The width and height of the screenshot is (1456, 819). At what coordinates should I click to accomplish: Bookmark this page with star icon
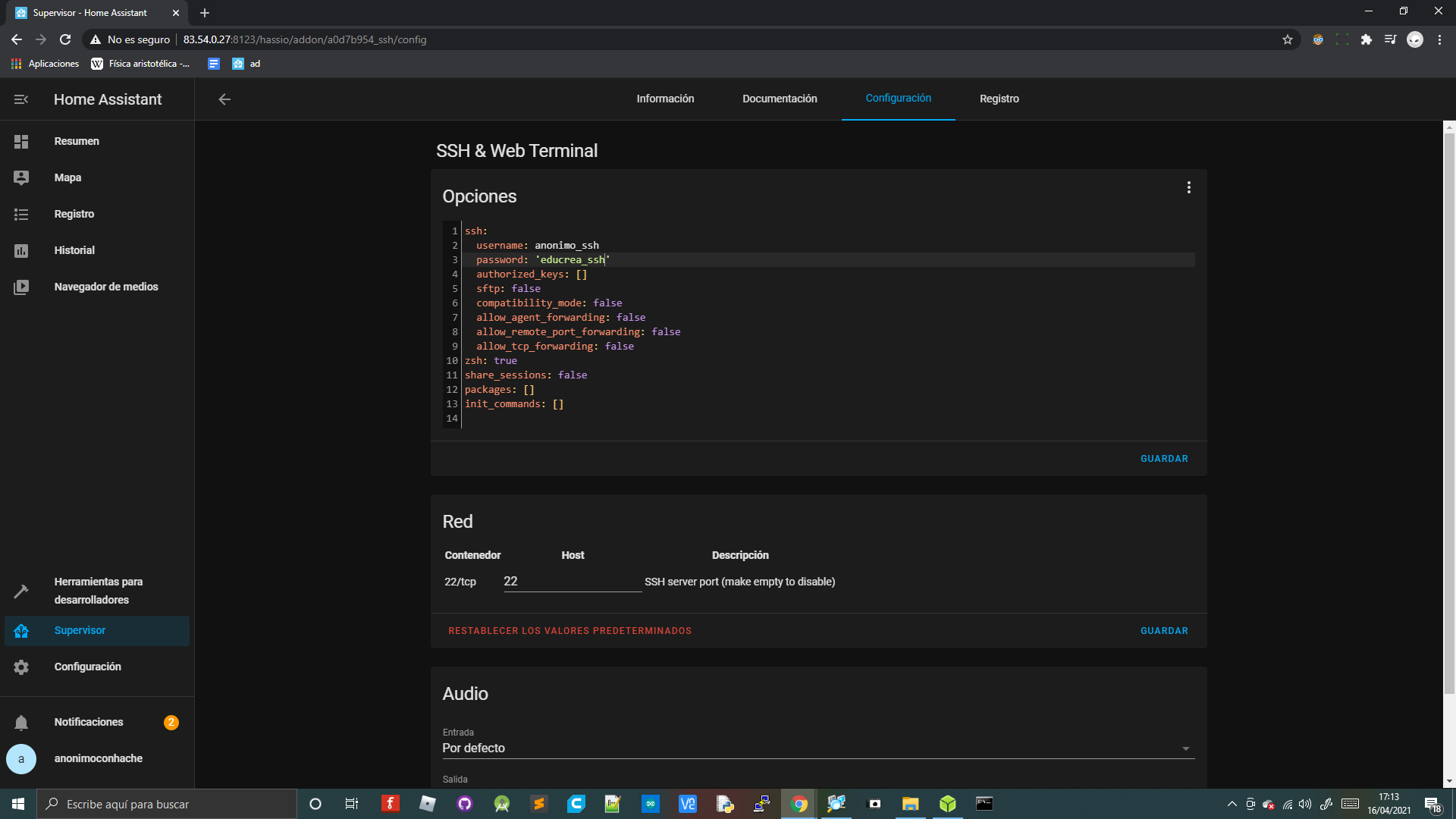point(1288,39)
